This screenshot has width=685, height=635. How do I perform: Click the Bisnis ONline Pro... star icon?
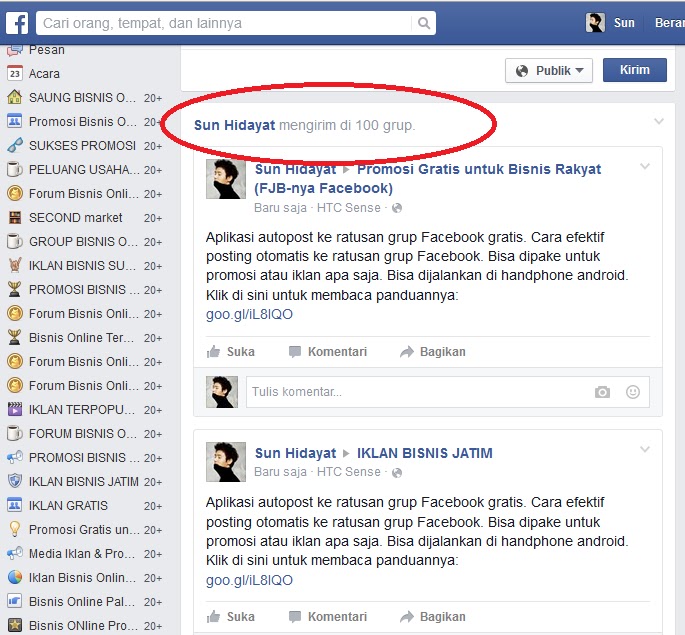[14, 625]
